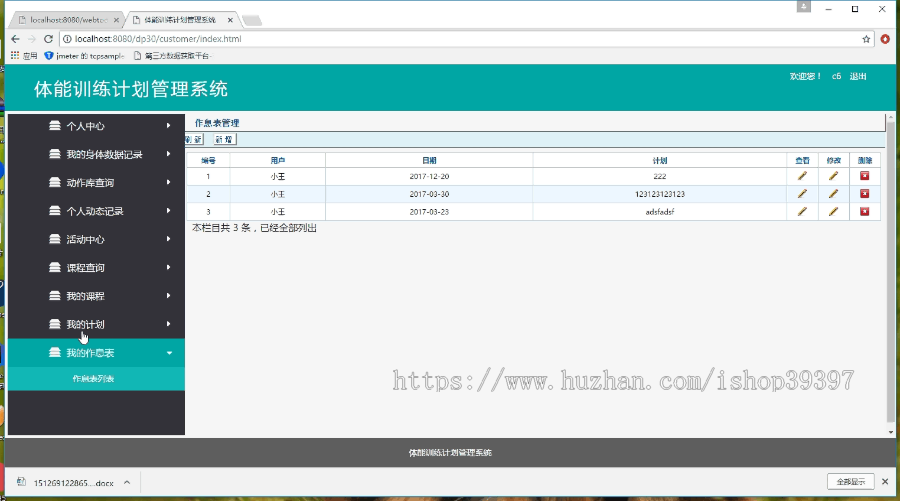Expand the 我的计划 menu arrow
This screenshot has height=501, width=900.
click(x=168, y=324)
